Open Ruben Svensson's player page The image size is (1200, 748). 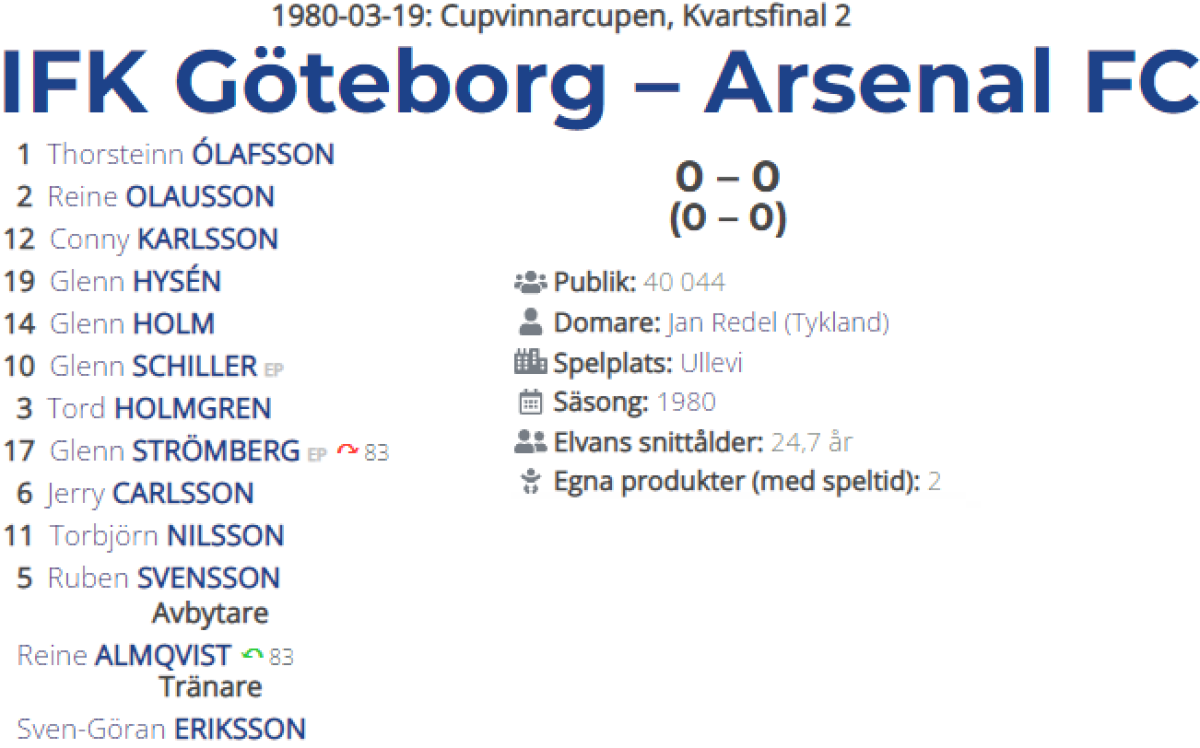coord(163,578)
